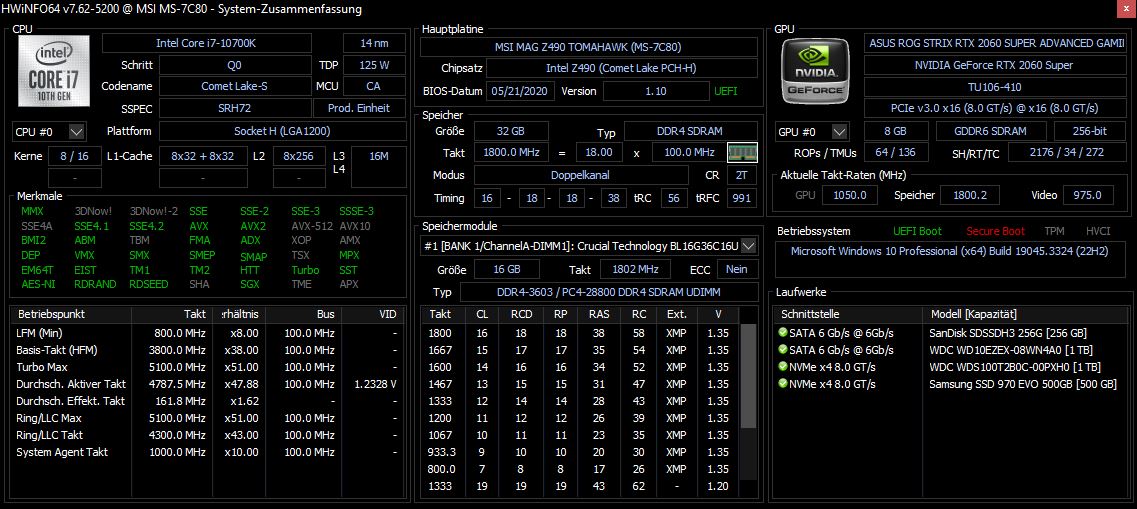Click the GDDR6 SDRAM memory type value
Viewport: 1137px width, 509px height.
pyautogui.click(x=991, y=132)
